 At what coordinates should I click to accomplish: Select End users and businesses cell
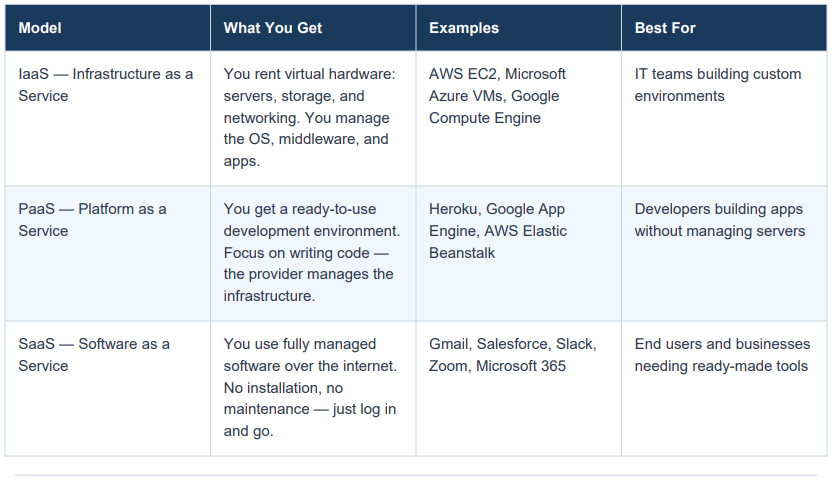tap(724, 388)
